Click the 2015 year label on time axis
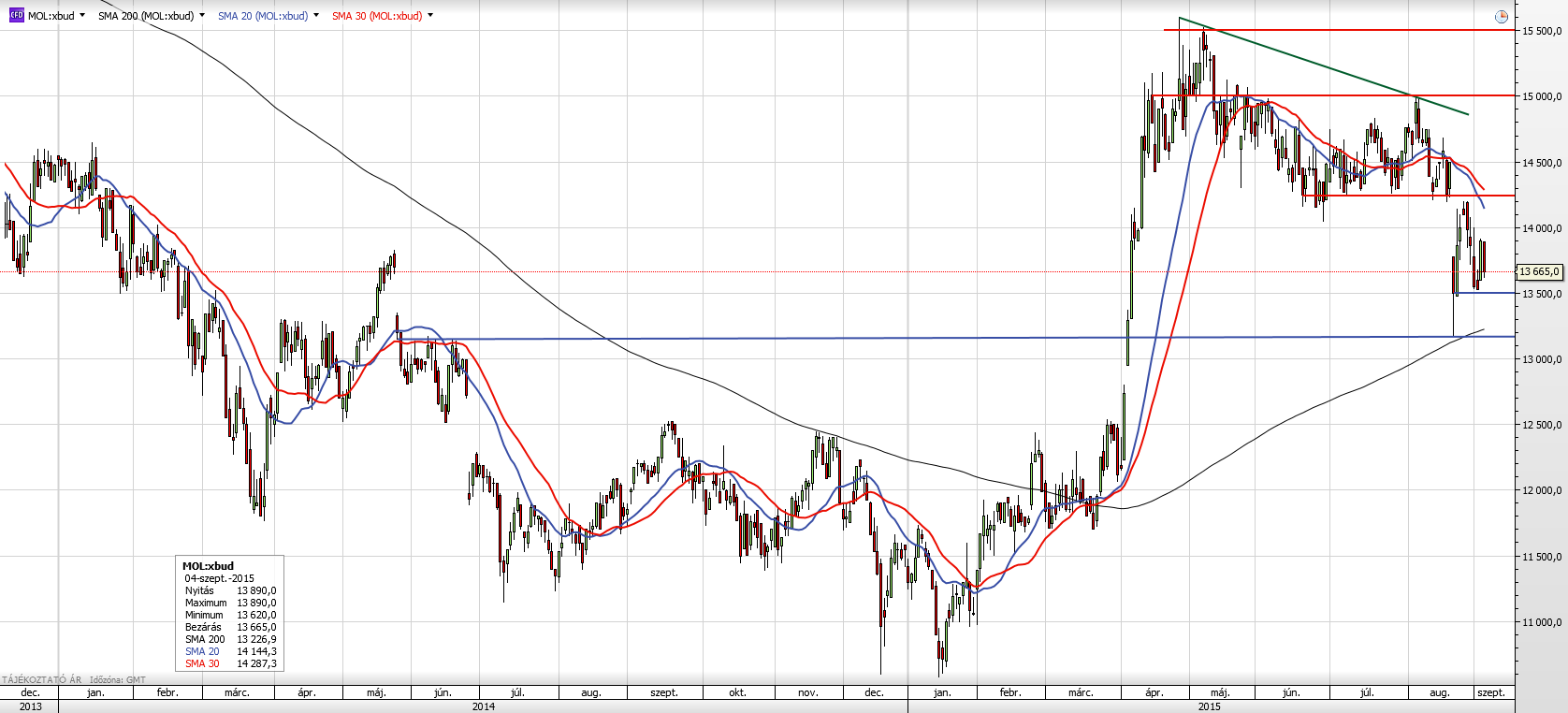The image size is (1568, 713). coord(1210,706)
